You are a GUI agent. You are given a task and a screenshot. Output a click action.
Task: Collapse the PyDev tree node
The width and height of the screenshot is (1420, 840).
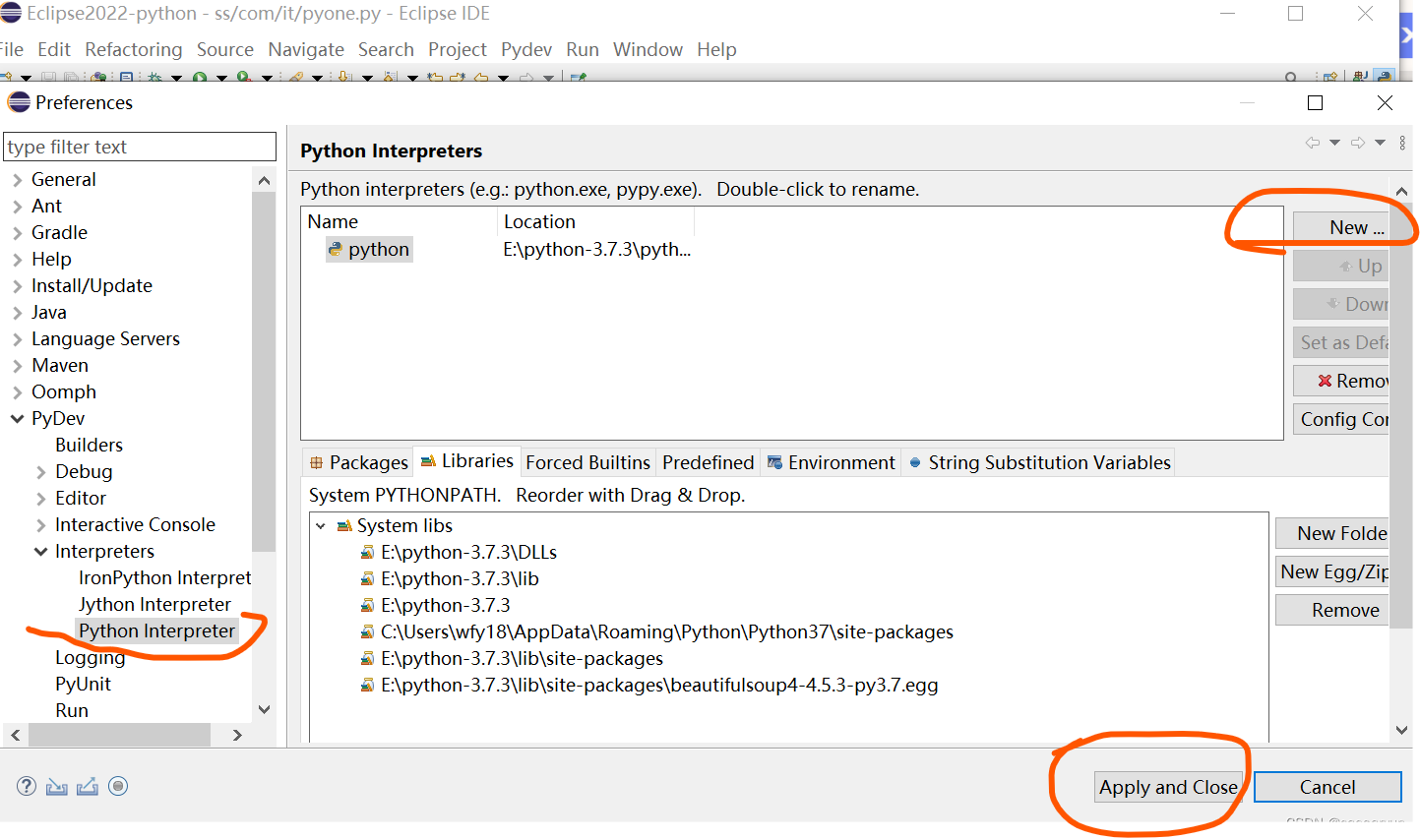pos(17,419)
